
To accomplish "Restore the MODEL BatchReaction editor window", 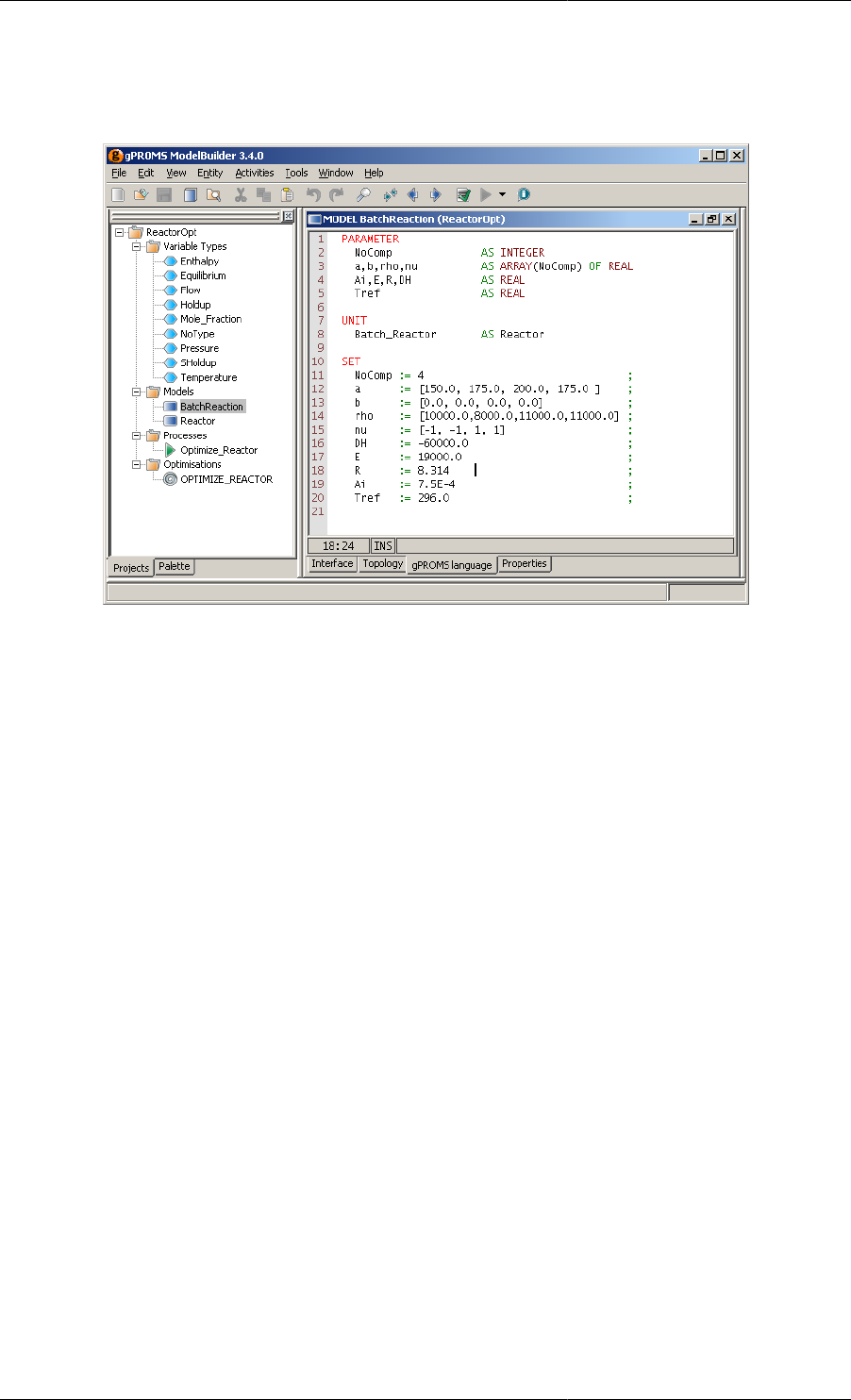I will [711, 219].
